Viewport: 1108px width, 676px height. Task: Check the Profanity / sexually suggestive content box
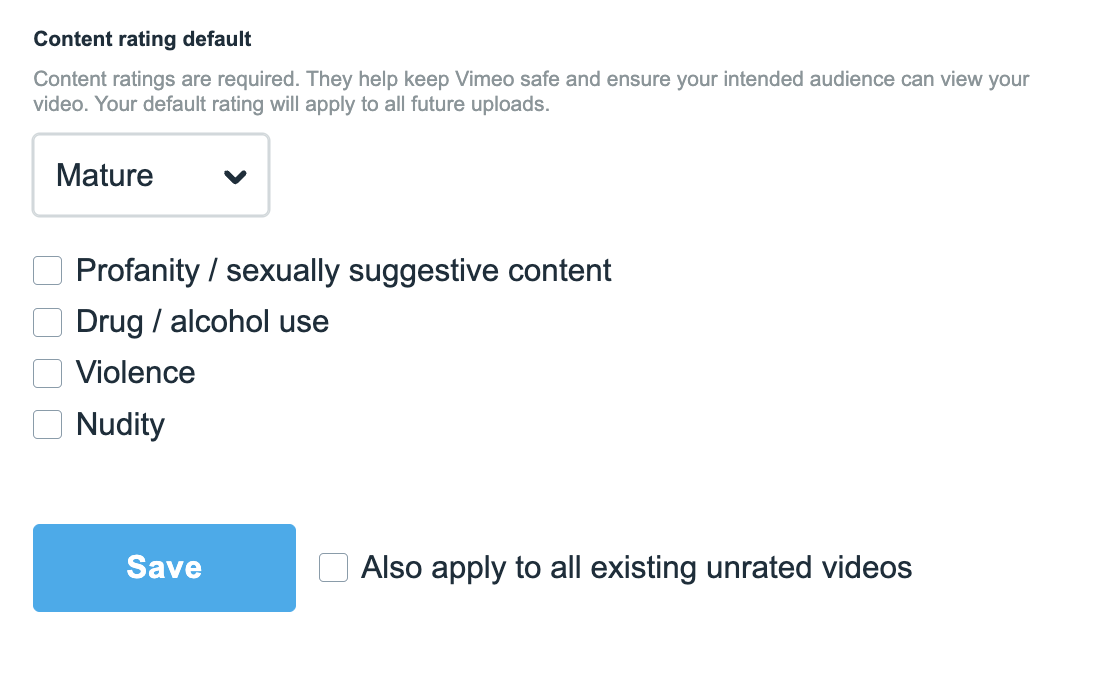point(48,271)
